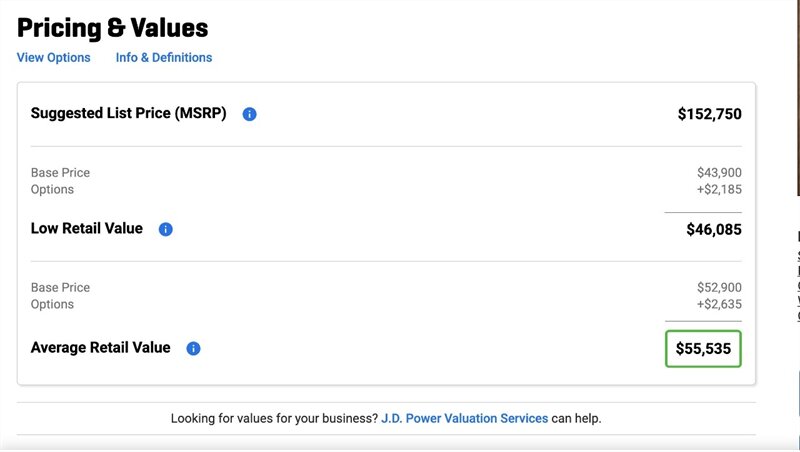Image resolution: width=800 pixels, height=452 pixels.
Task: Show info for Average Retail Value
Action: (x=194, y=349)
